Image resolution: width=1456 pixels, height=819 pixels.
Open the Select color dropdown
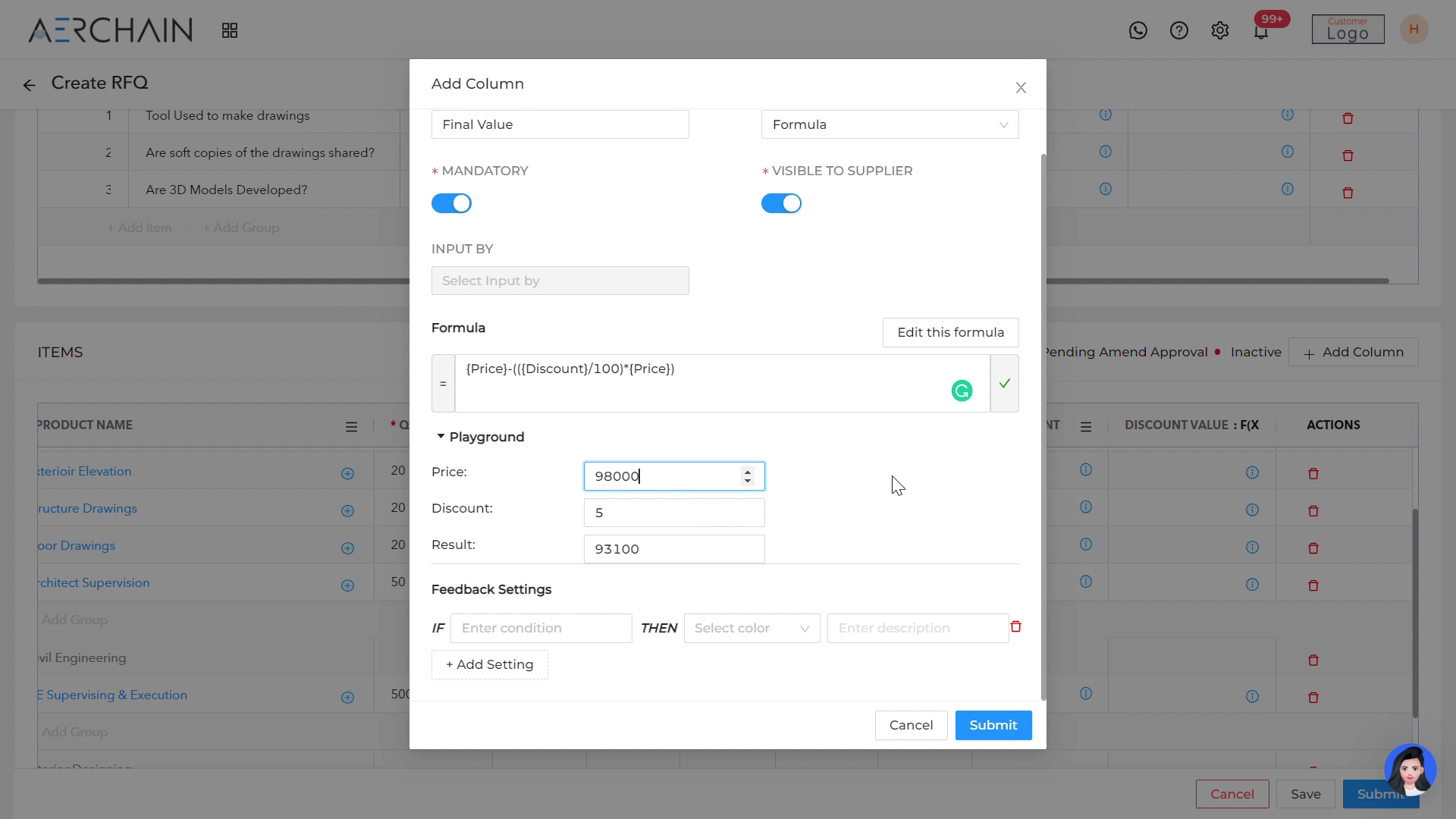click(x=751, y=628)
